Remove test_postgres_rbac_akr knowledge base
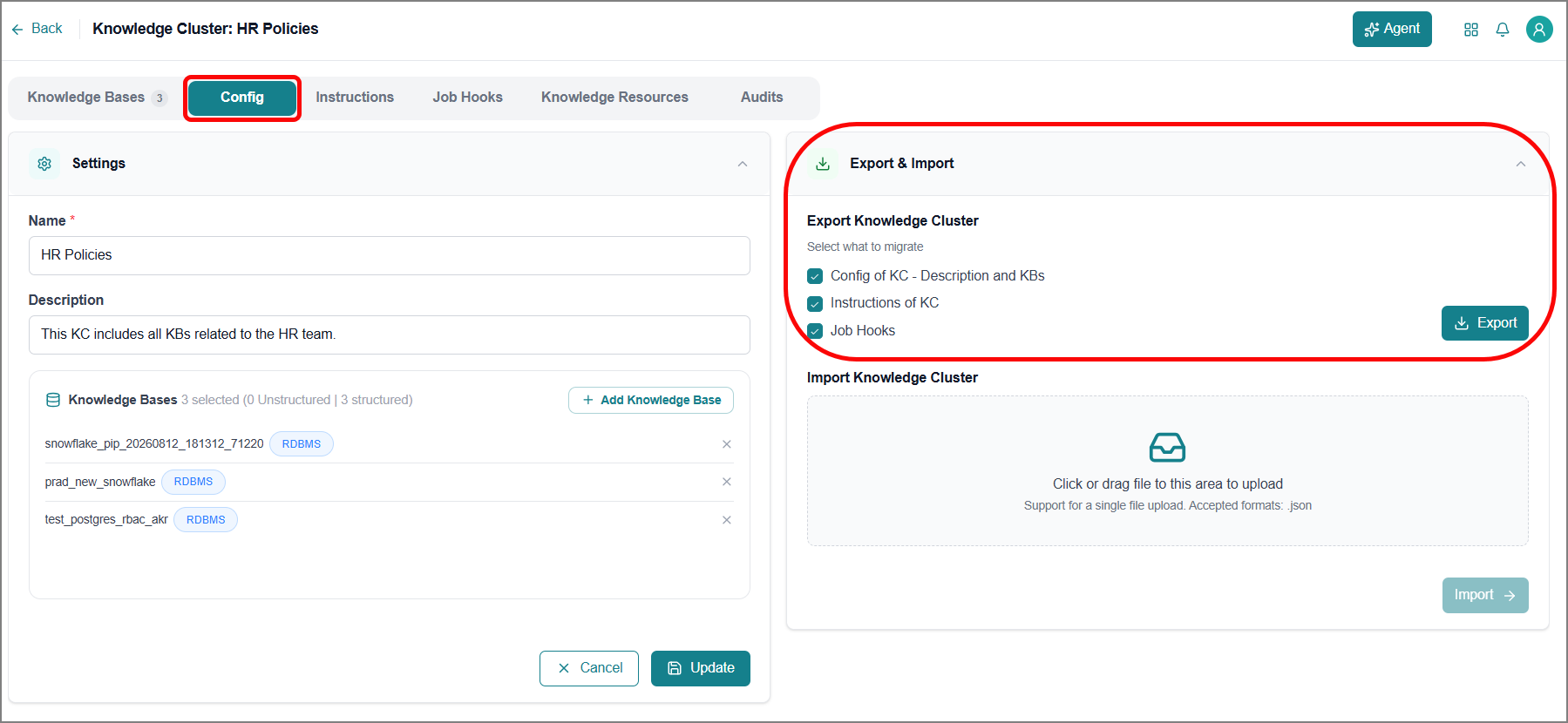Image resolution: width=1568 pixels, height=723 pixels. pyautogui.click(x=727, y=520)
